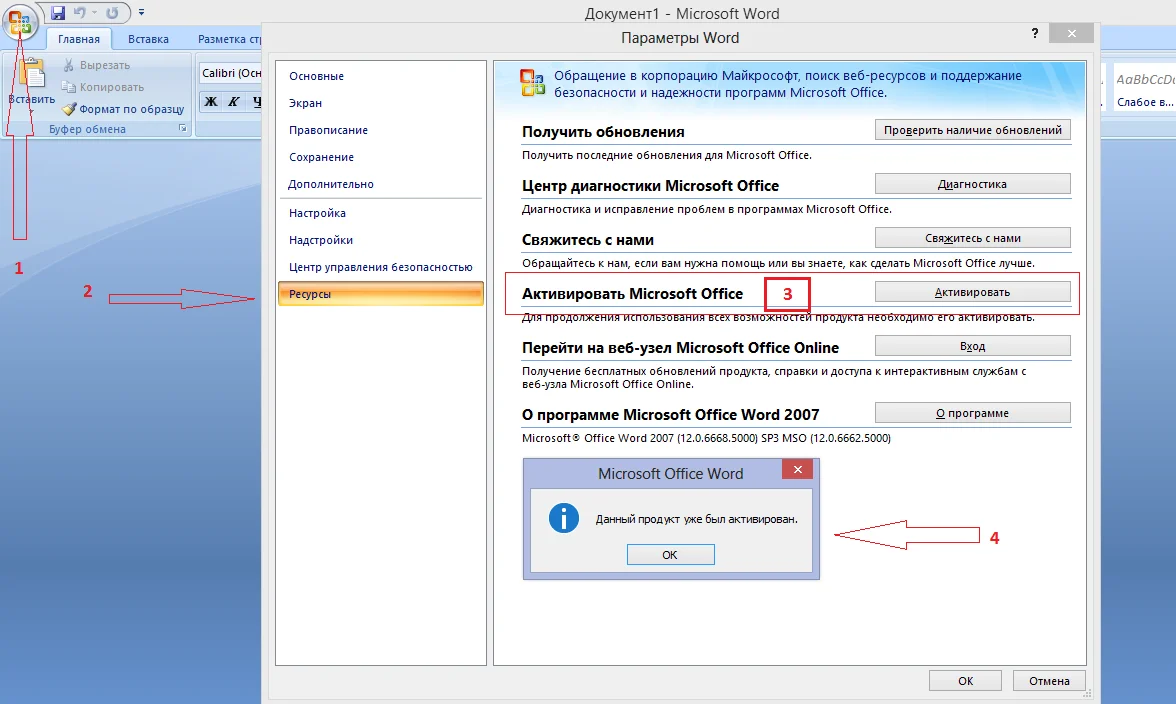Click the Office logo icon in resources header
Screen dimensions: 1176x704
(x=532, y=83)
